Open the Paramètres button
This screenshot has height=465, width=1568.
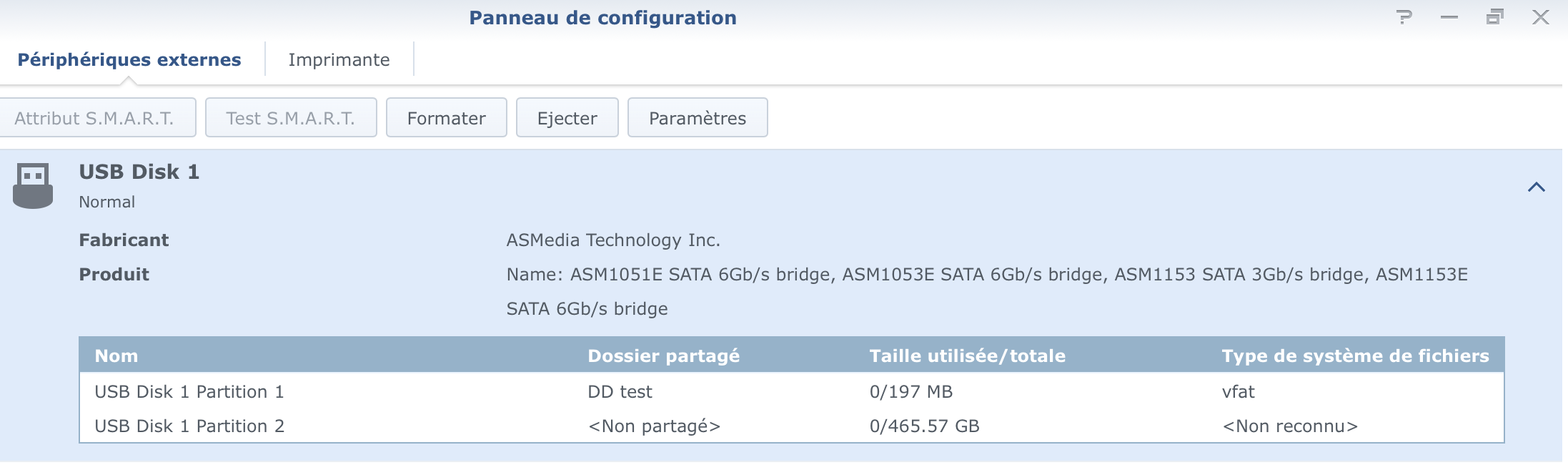coord(698,117)
